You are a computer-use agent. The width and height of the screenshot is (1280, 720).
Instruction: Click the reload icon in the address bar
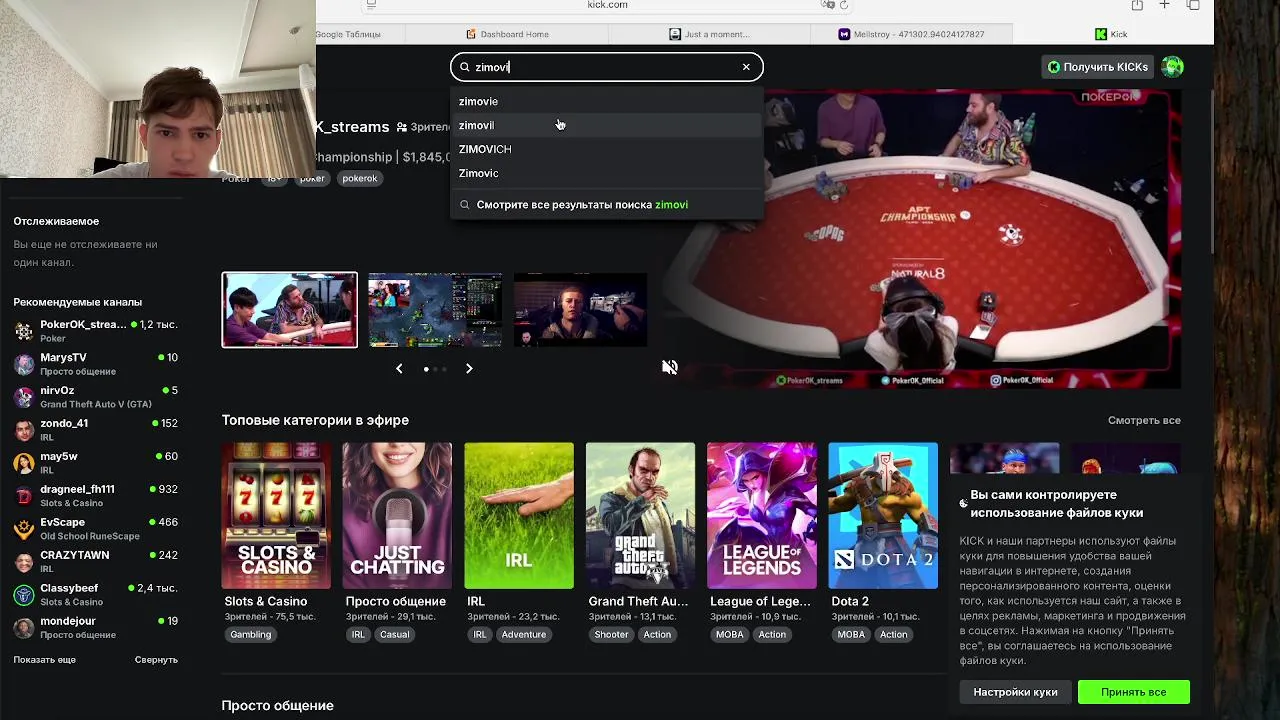click(x=844, y=5)
